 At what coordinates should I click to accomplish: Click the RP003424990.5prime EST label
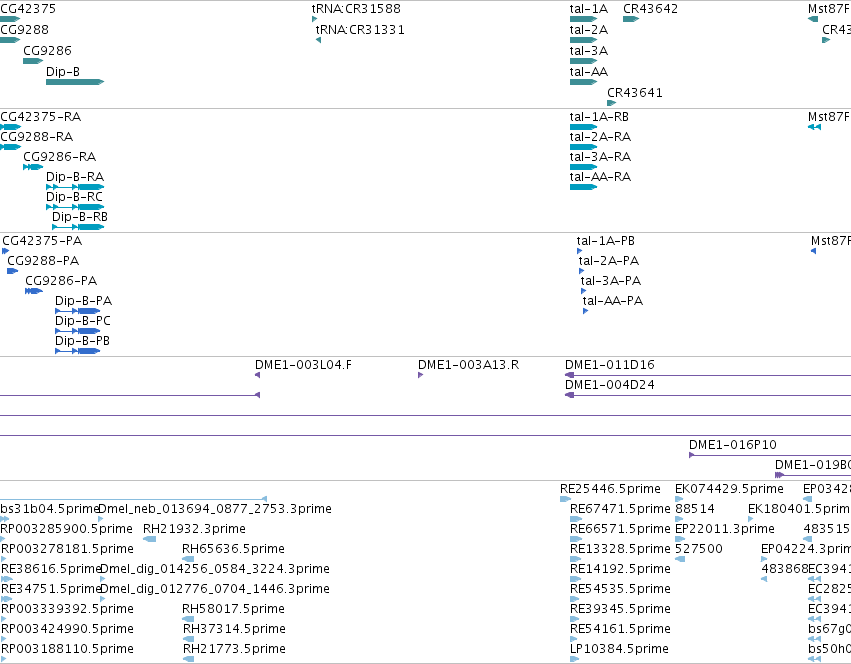pyautogui.click(x=67, y=630)
